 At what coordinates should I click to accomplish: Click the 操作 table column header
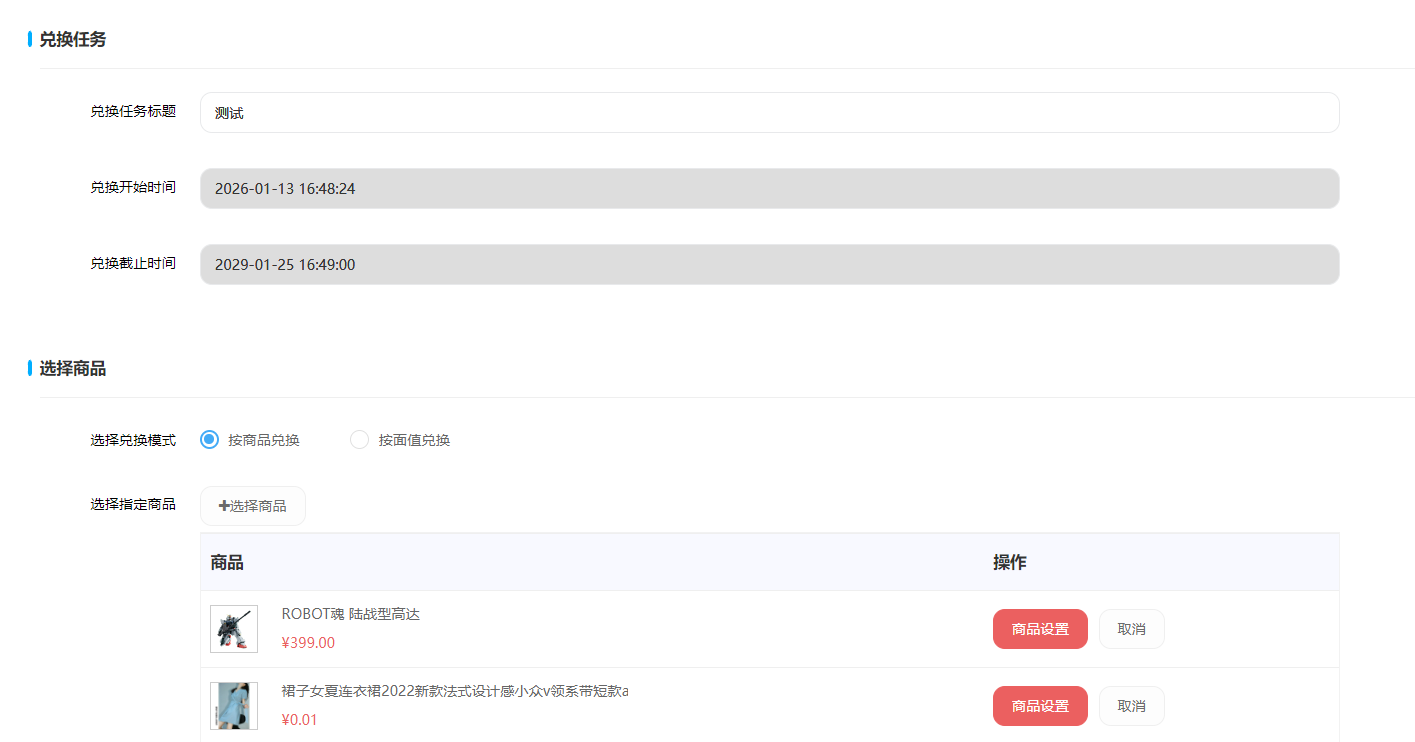tap(1007, 562)
